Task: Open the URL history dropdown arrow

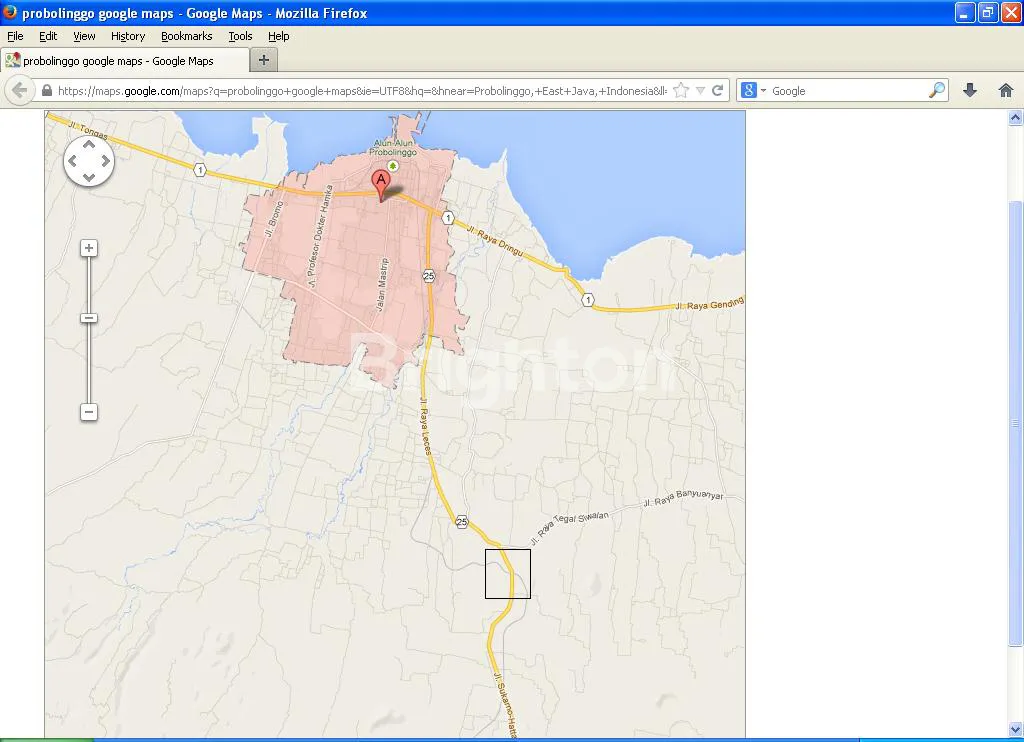Action: pos(700,90)
